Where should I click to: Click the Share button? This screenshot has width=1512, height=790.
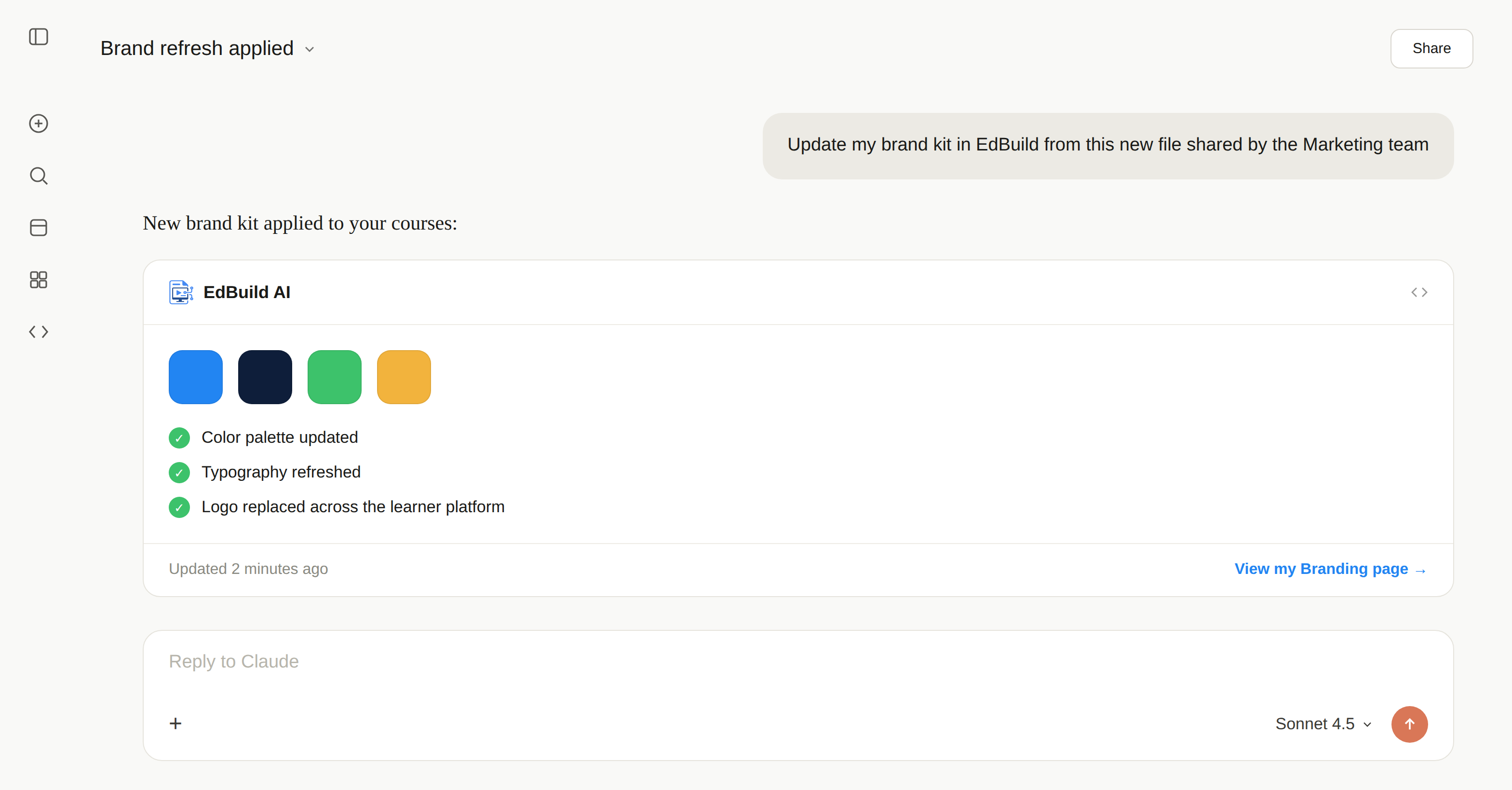click(x=1431, y=49)
